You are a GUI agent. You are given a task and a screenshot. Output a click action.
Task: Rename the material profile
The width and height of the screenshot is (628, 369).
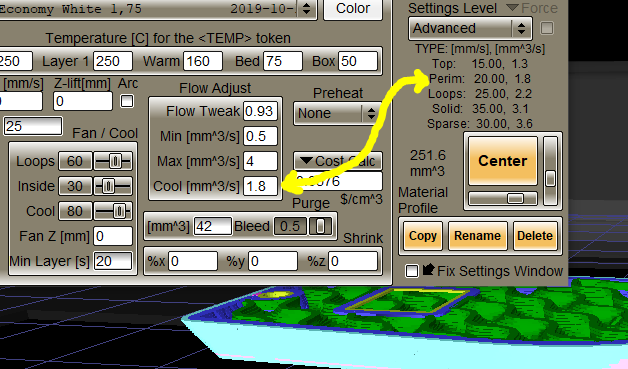click(477, 236)
